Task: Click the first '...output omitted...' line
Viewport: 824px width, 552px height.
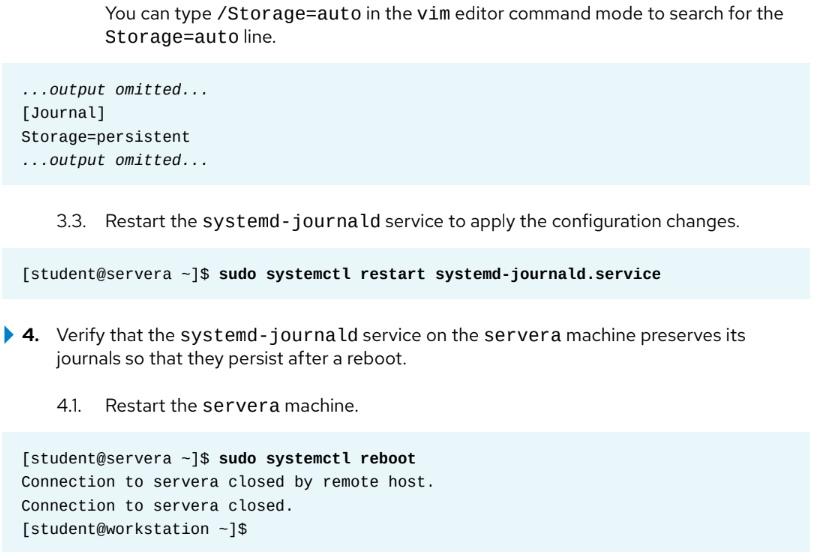Action: [x=115, y=90]
